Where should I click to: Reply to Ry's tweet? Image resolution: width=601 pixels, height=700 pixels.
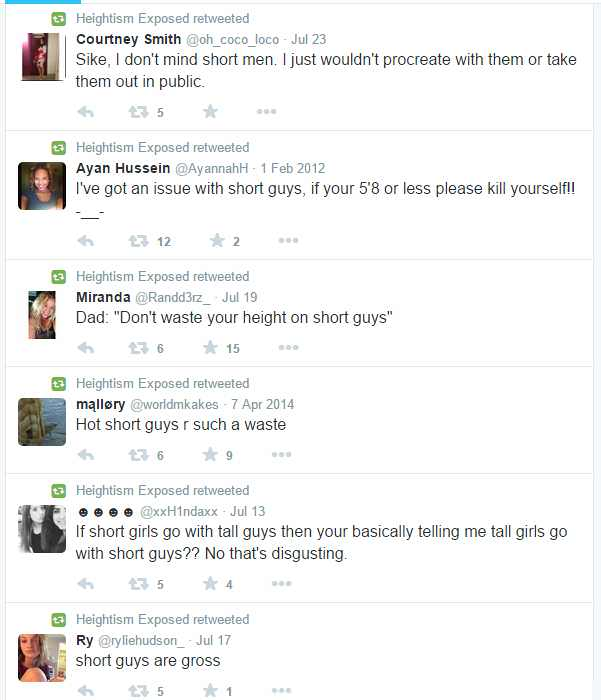coord(85,691)
